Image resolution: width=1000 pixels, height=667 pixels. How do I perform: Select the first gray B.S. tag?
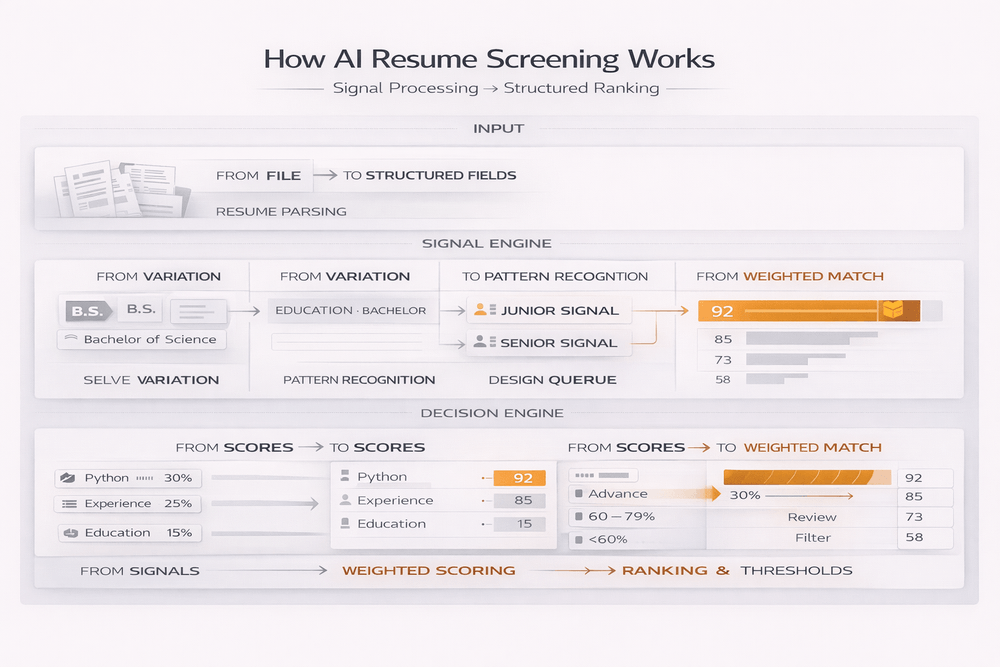click(x=86, y=312)
